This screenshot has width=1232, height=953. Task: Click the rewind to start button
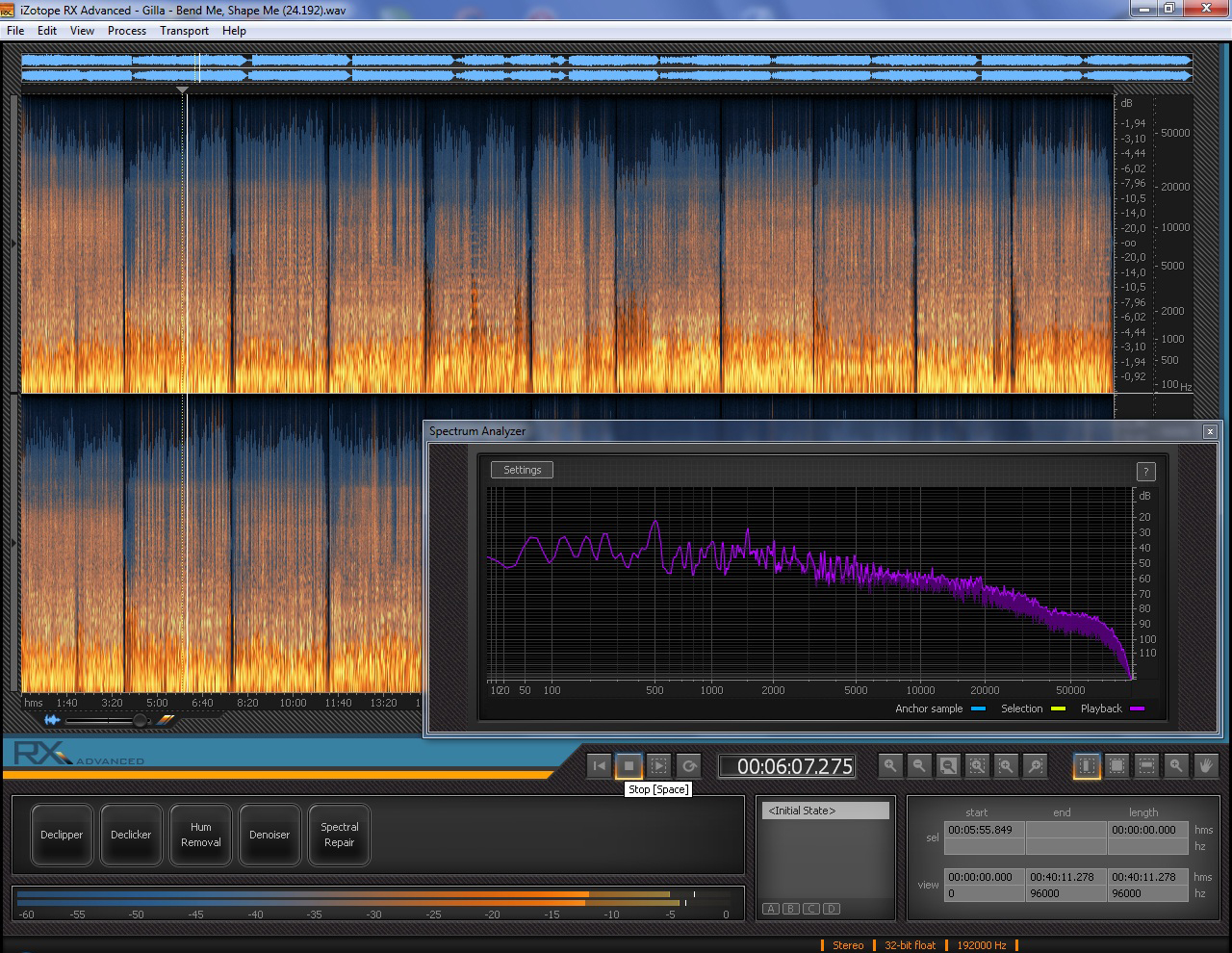(599, 766)
